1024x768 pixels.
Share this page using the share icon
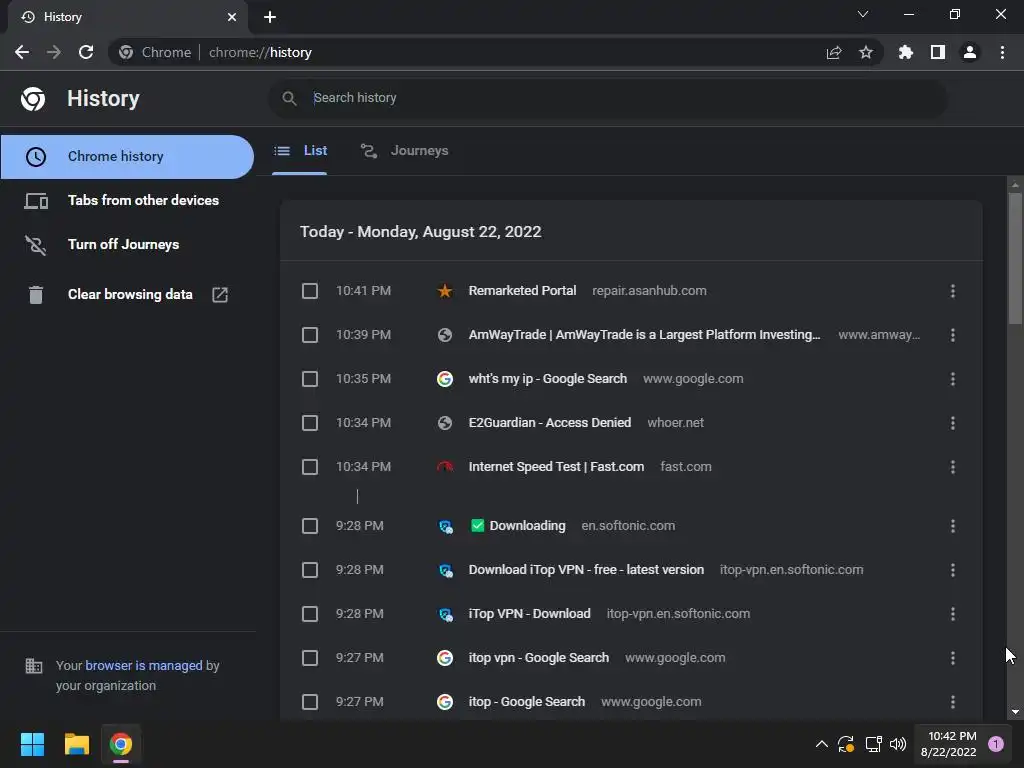point(834,52)
